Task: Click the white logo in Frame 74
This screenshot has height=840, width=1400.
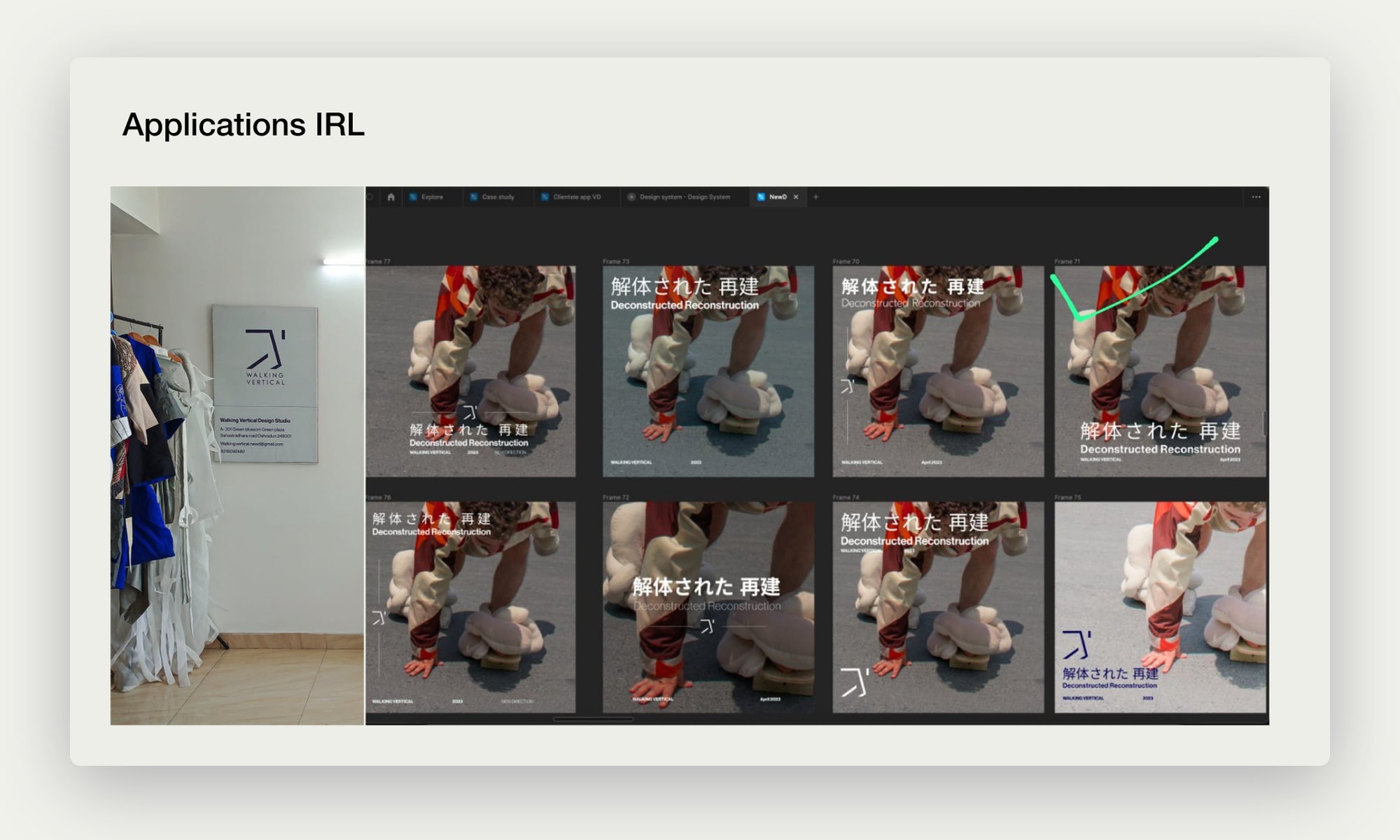Action: pyautogui.click(x=855, y=682)
